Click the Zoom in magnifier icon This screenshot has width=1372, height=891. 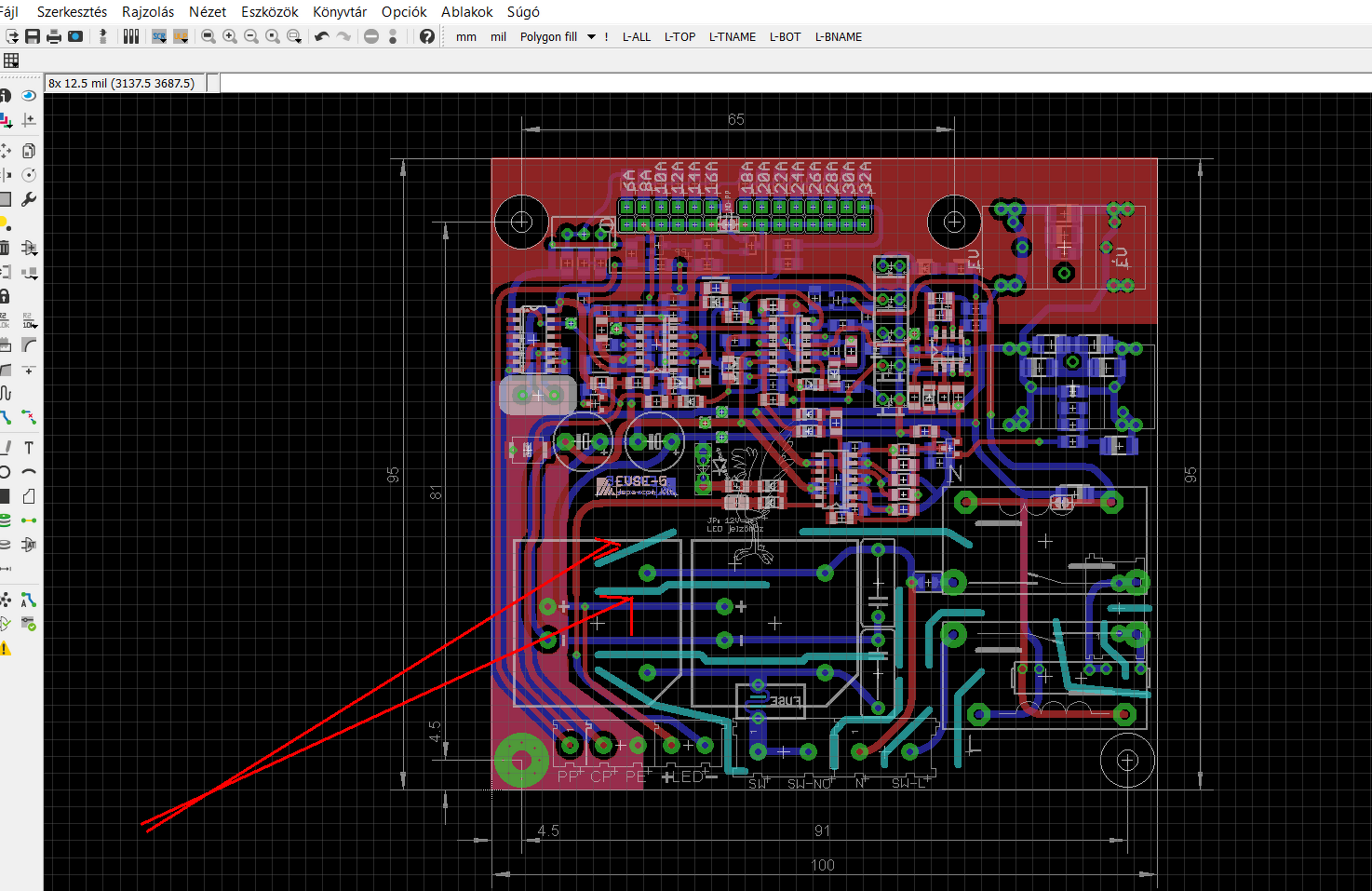click(230, 36)
